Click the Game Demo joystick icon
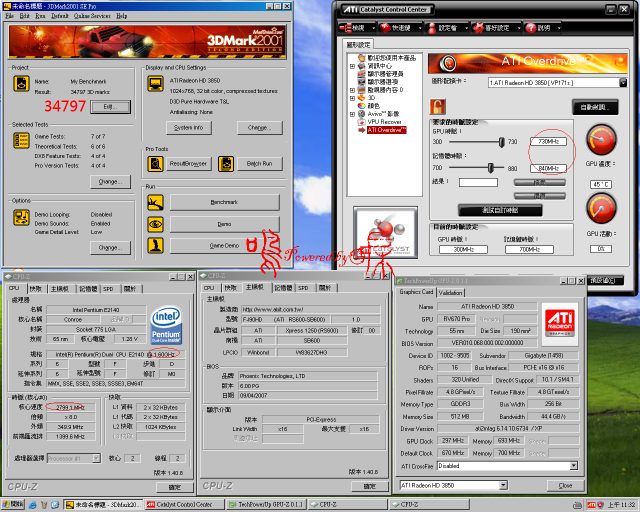The width and height of the screenshot is (640, 512). click(155, 245)
